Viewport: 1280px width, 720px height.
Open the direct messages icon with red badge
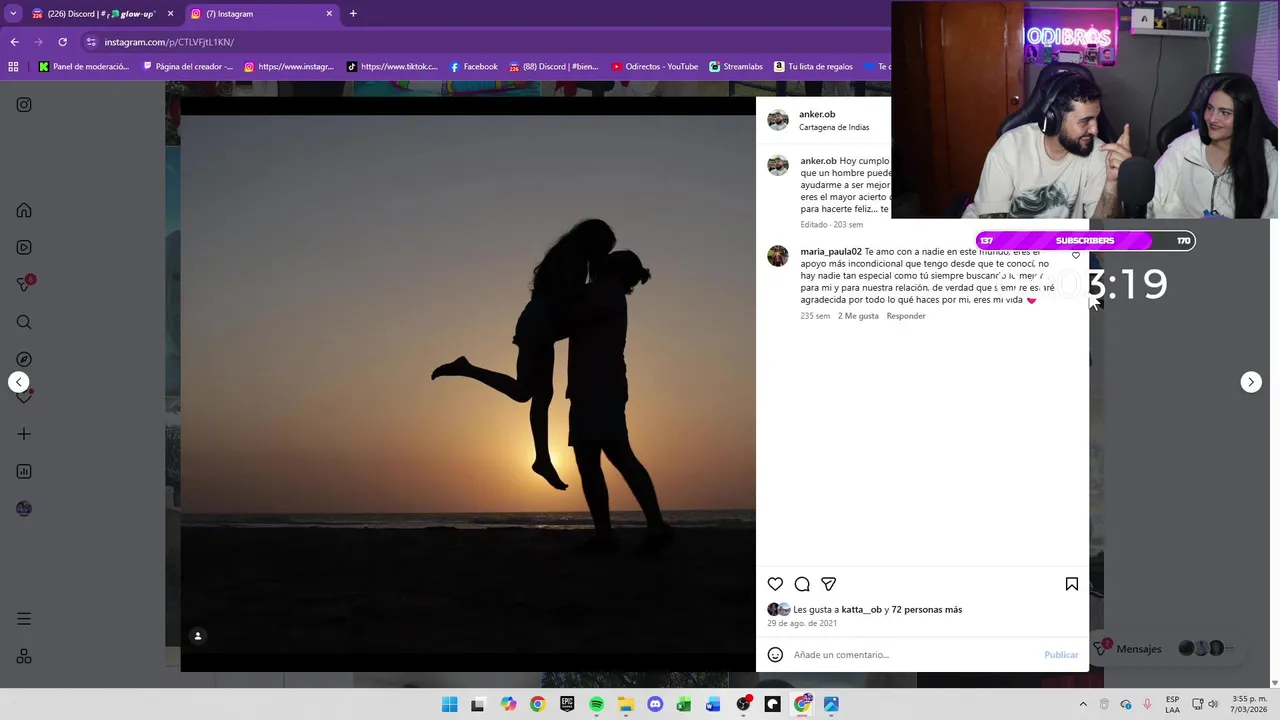tap(25, 284)
